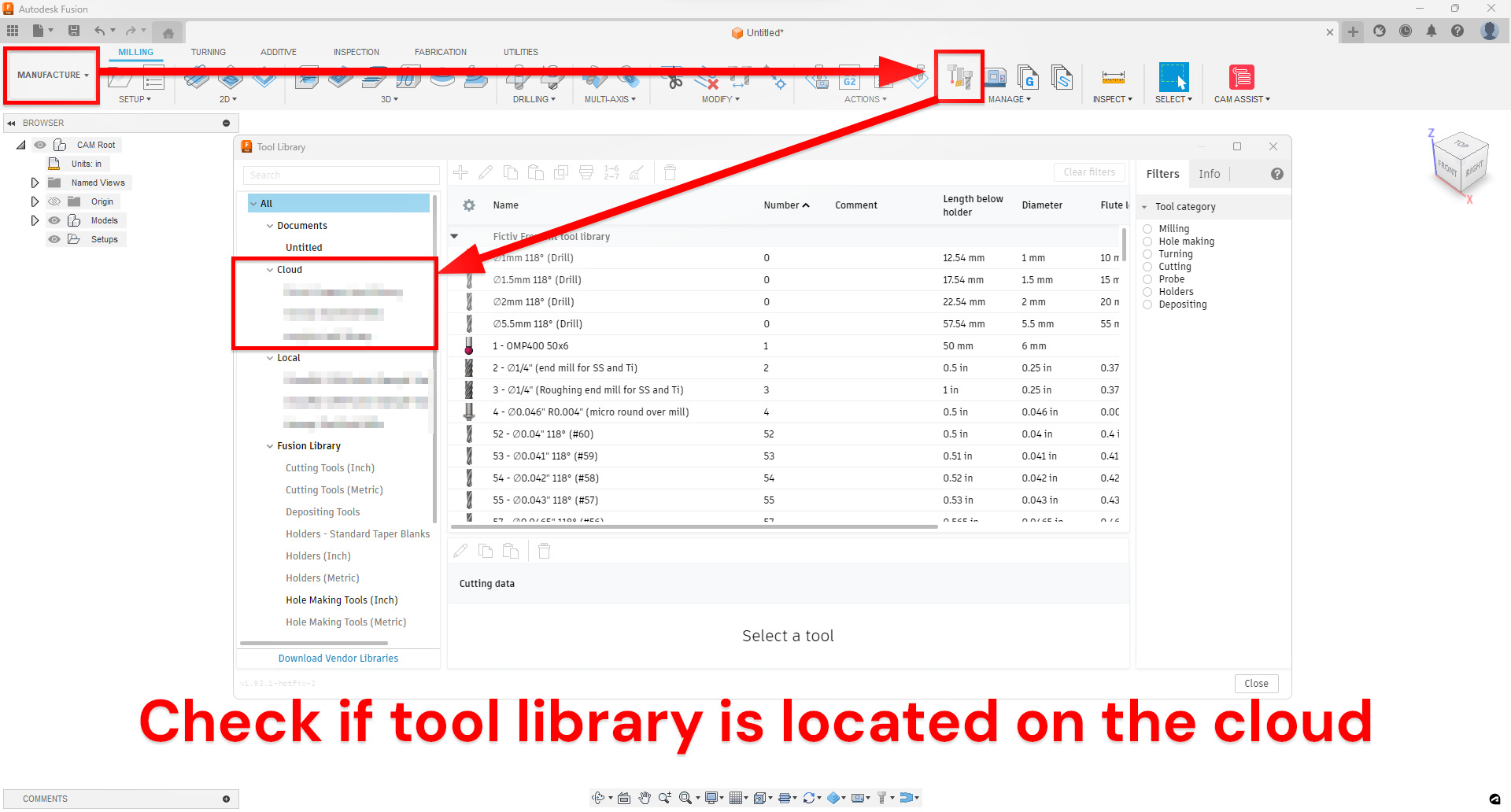Click the Clear filters button
The width and height of the screenshot is (1511, 812).
point(1089,172)
